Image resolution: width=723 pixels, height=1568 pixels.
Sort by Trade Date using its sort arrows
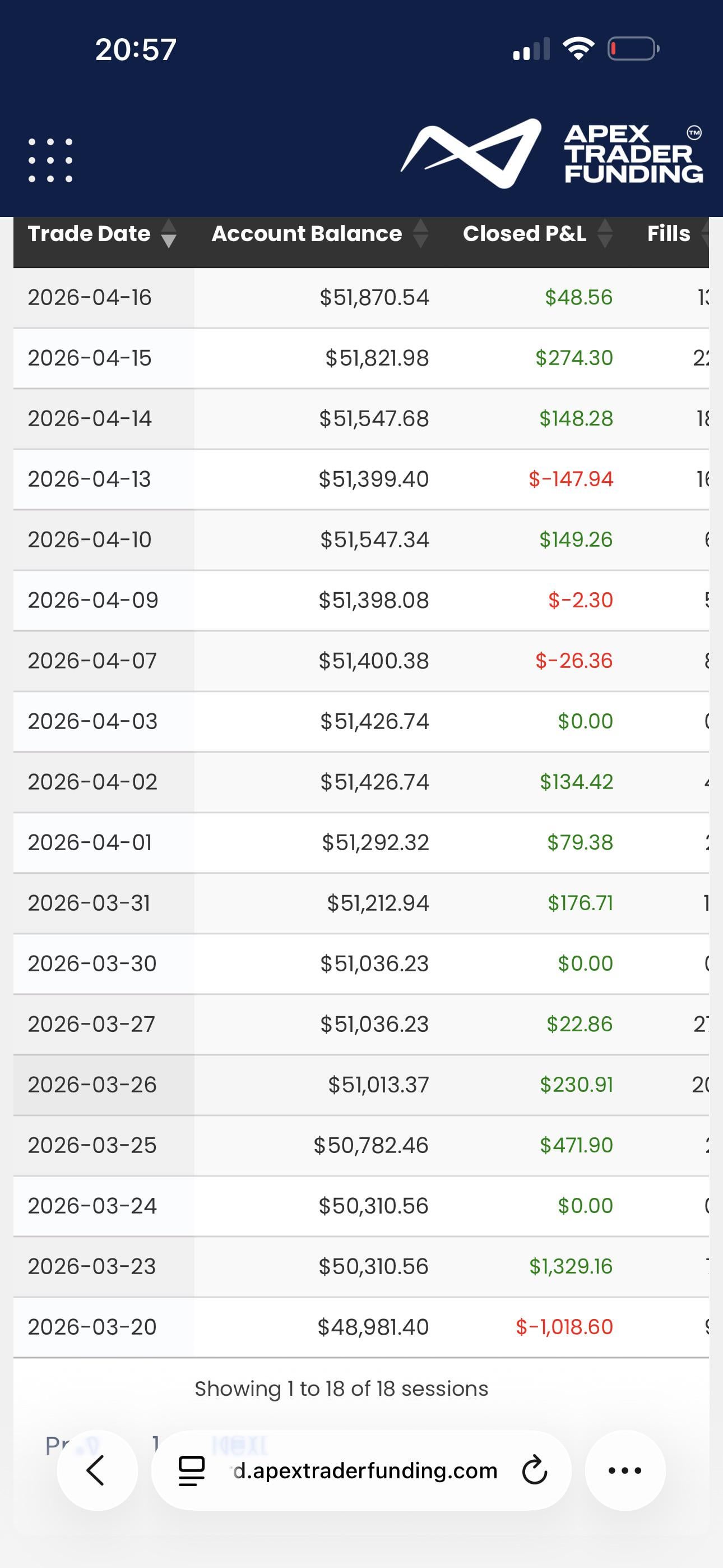[169, 234]
